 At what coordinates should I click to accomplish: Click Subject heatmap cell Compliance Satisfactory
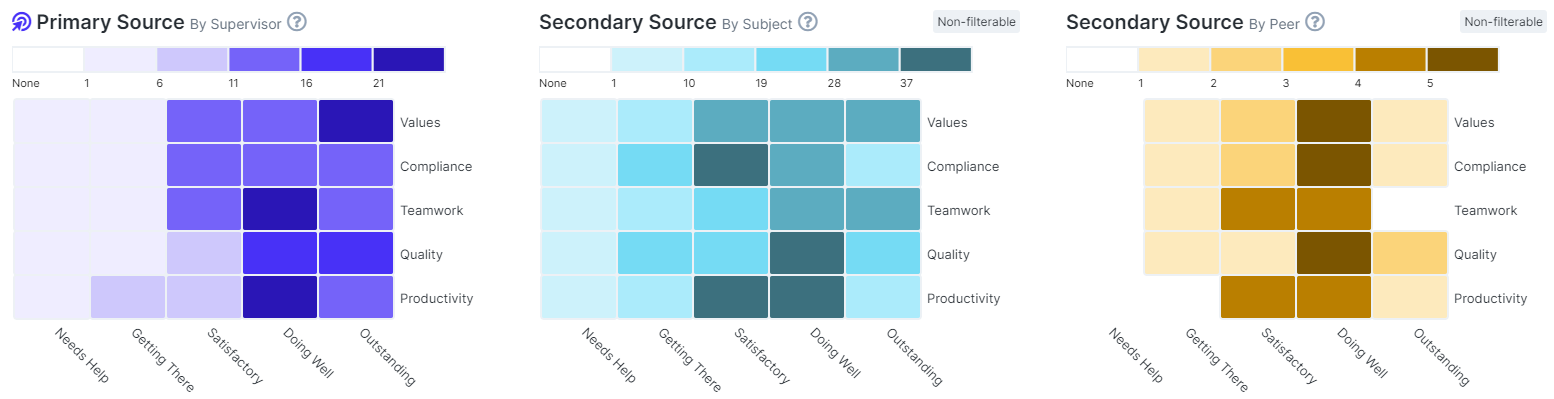[x=731, y=165]
